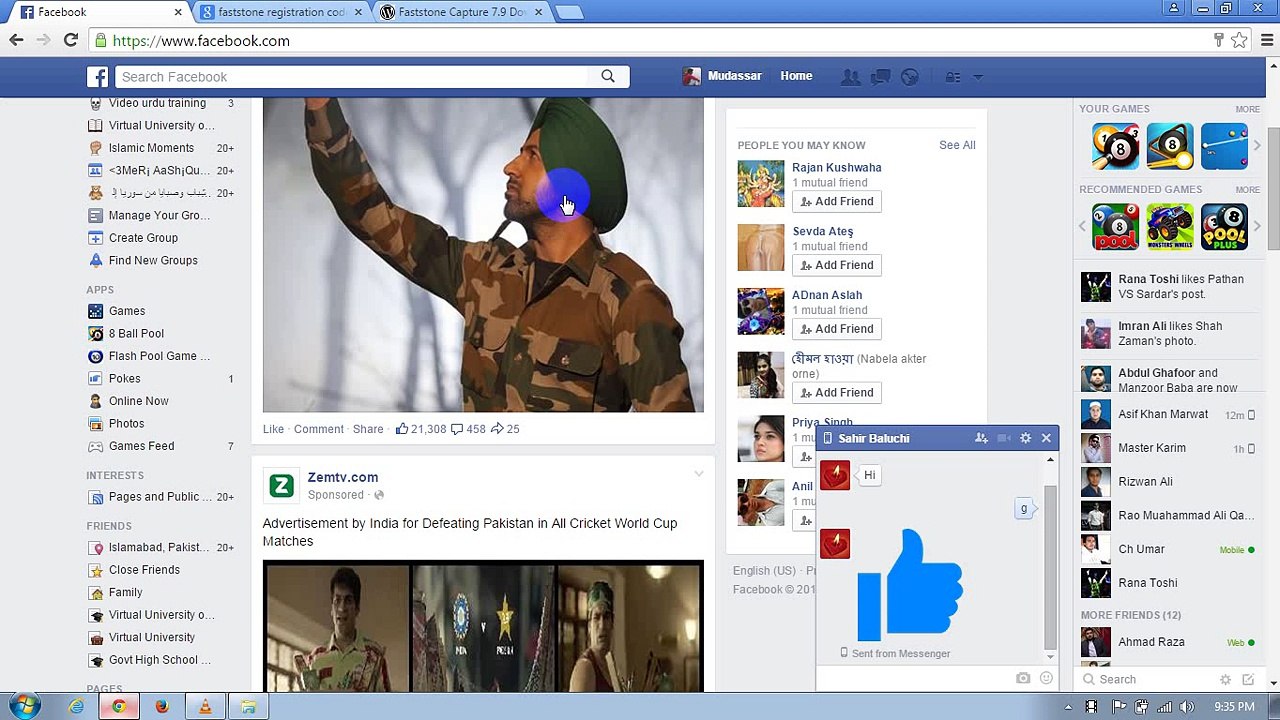Viewport: 1280px width, 720px height.
Task: Open messages icon in top bar
Action: [880, 77]
